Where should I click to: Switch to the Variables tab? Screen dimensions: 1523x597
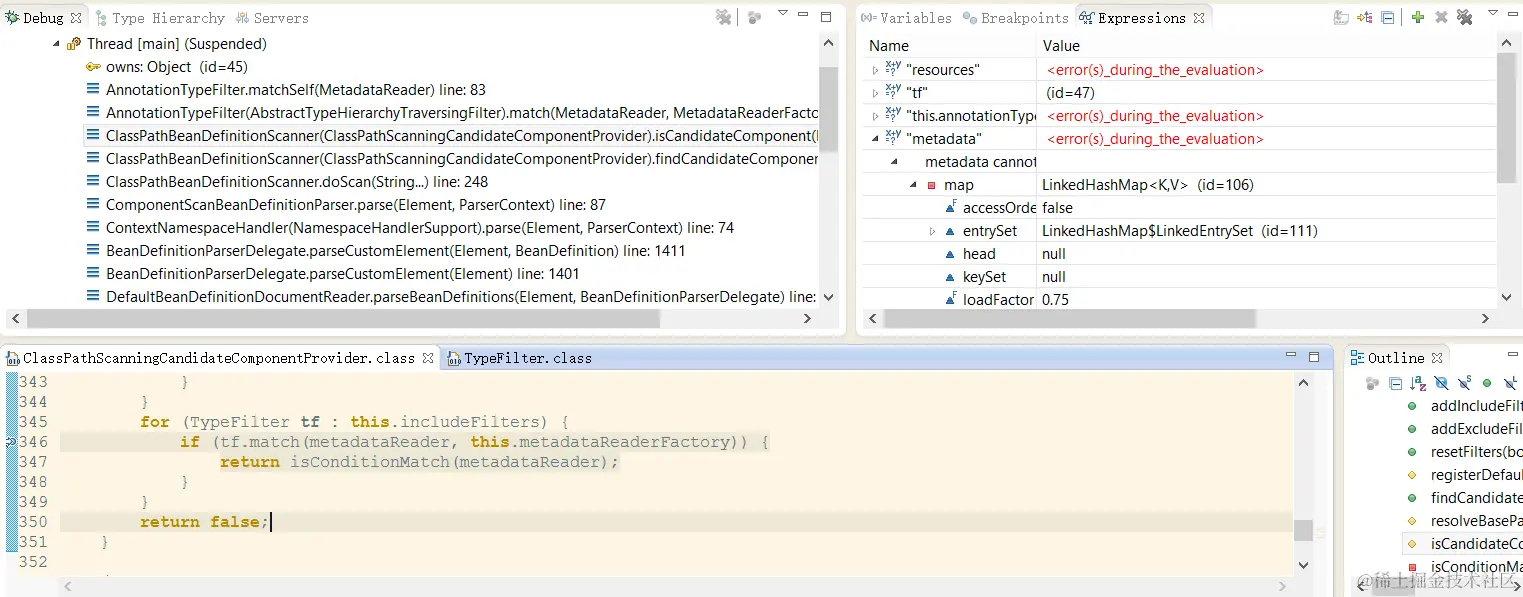click(x=907, y=18)
